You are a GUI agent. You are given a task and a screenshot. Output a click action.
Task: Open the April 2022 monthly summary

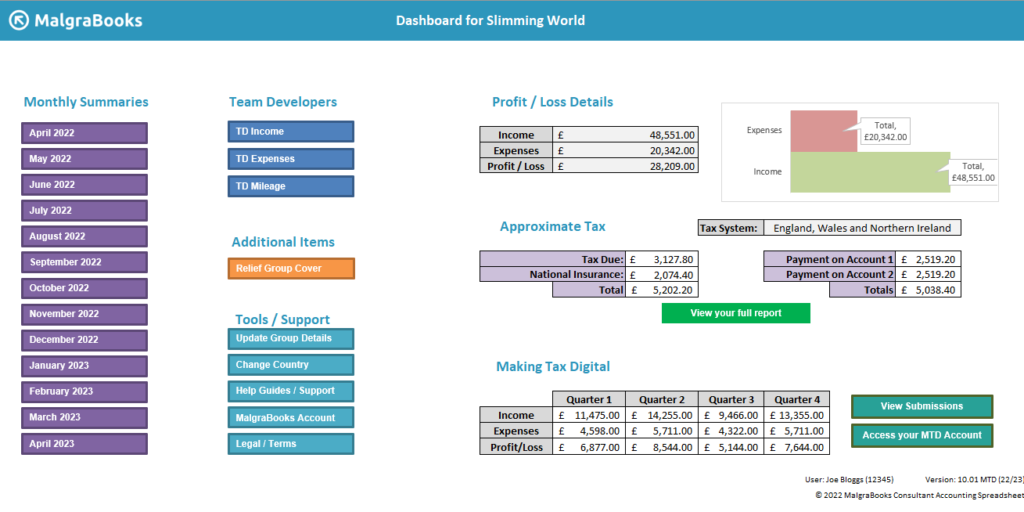(x=84, y=133)
